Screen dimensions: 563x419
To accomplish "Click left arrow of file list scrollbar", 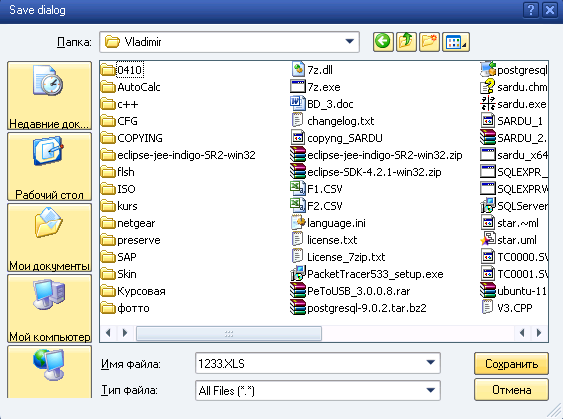I will click(108, 333).
